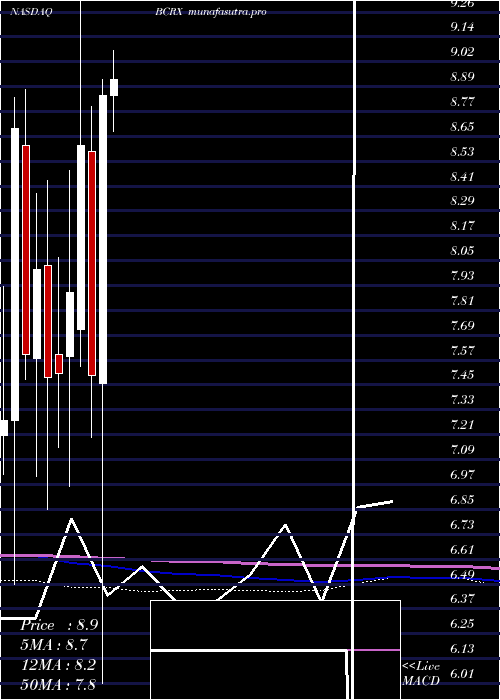500x700 pixels.
Task: Click the 6.13 price axis label
Action: (462, 649)
